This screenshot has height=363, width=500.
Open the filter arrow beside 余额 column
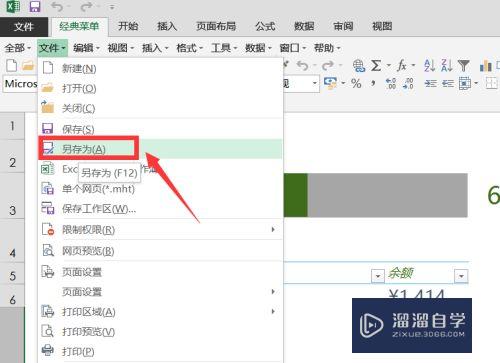461,276
